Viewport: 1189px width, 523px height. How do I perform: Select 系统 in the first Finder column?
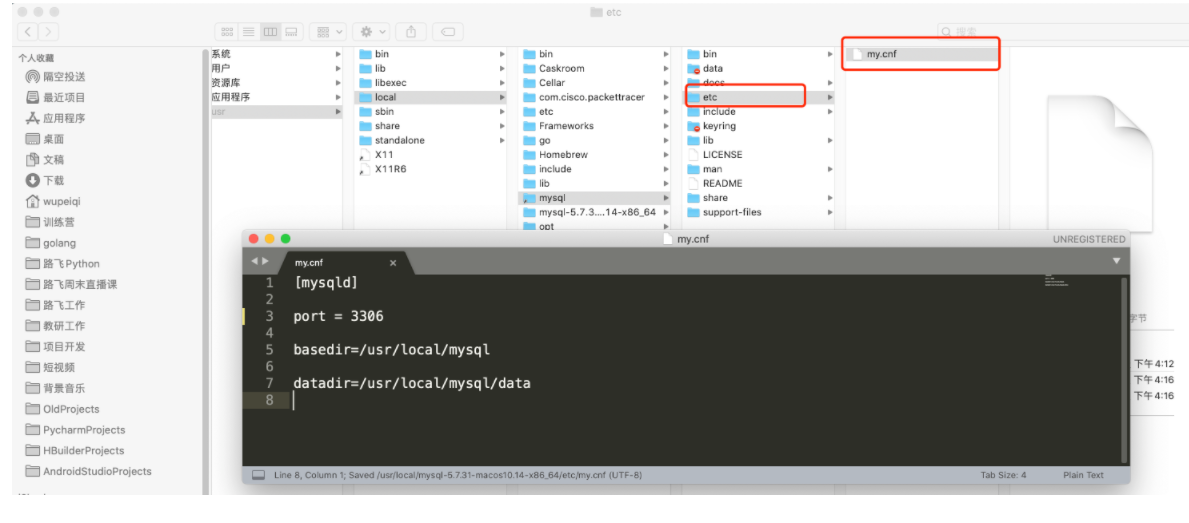(277, 54)
